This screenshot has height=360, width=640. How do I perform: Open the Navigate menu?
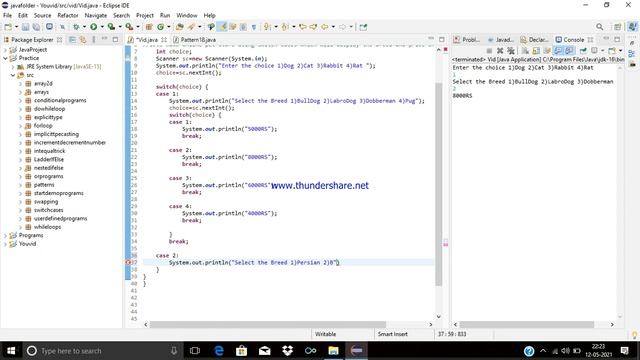point(96,15)
